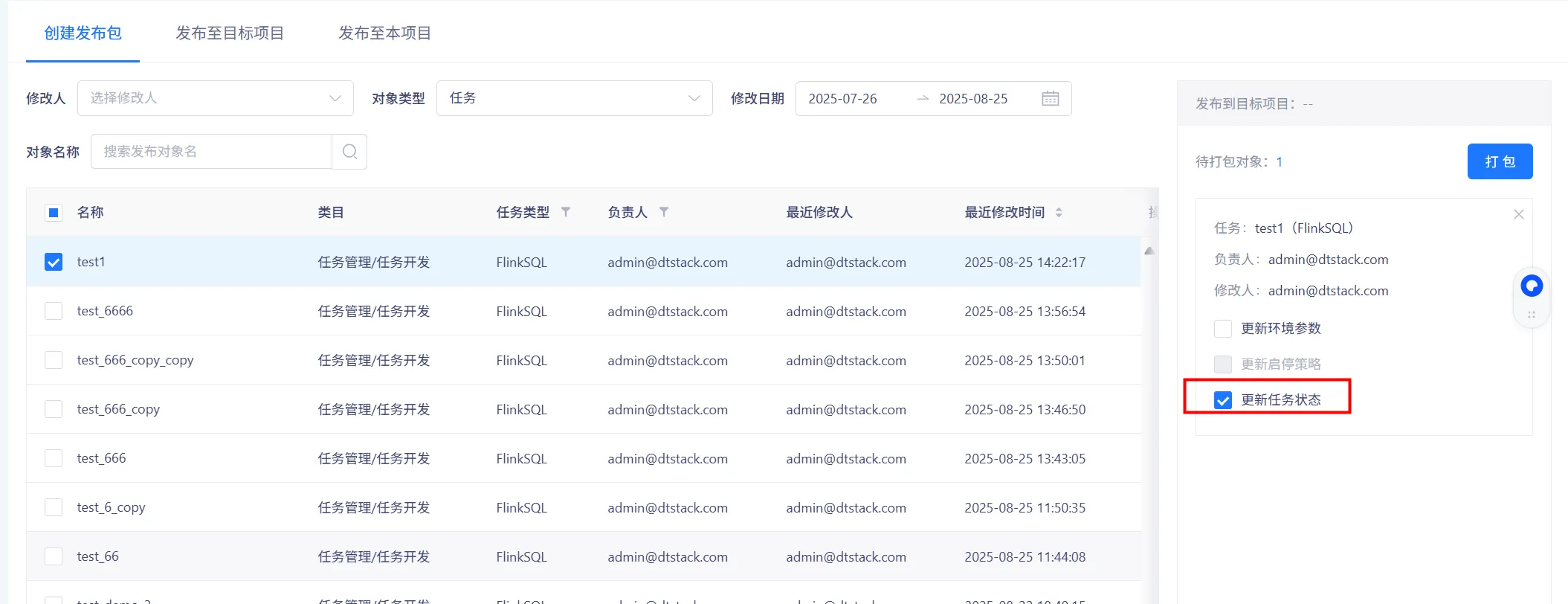Switch to the 发布至本项目 tab
The image size is (1568, 604).
coord(384,33)
